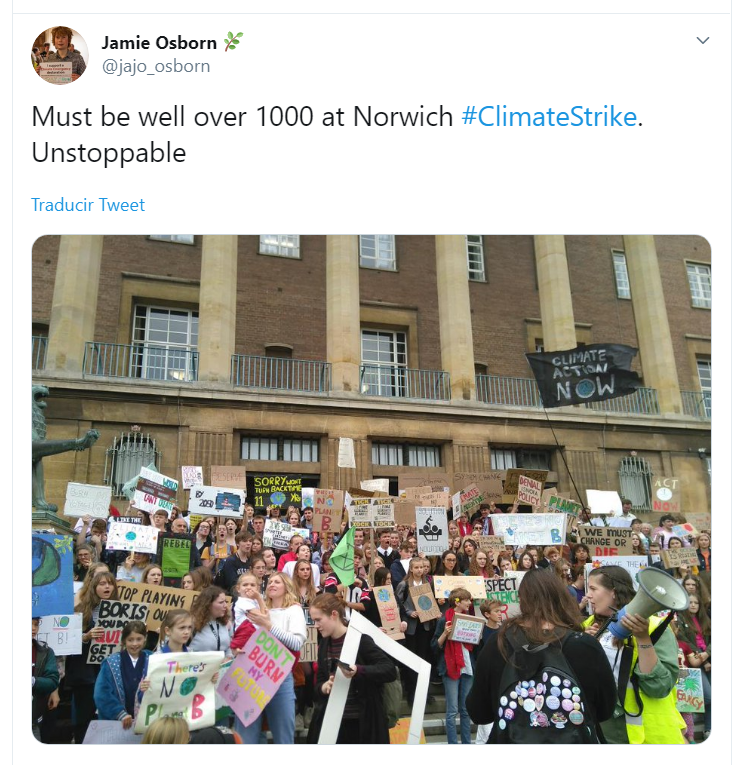Click the tweet text mentioning Norwich

pos(337,134)
